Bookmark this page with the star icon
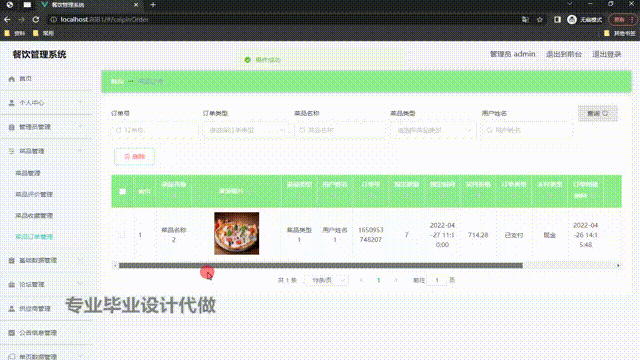The image size is (640, 360). pyautogui.click(x=540, y=20)
